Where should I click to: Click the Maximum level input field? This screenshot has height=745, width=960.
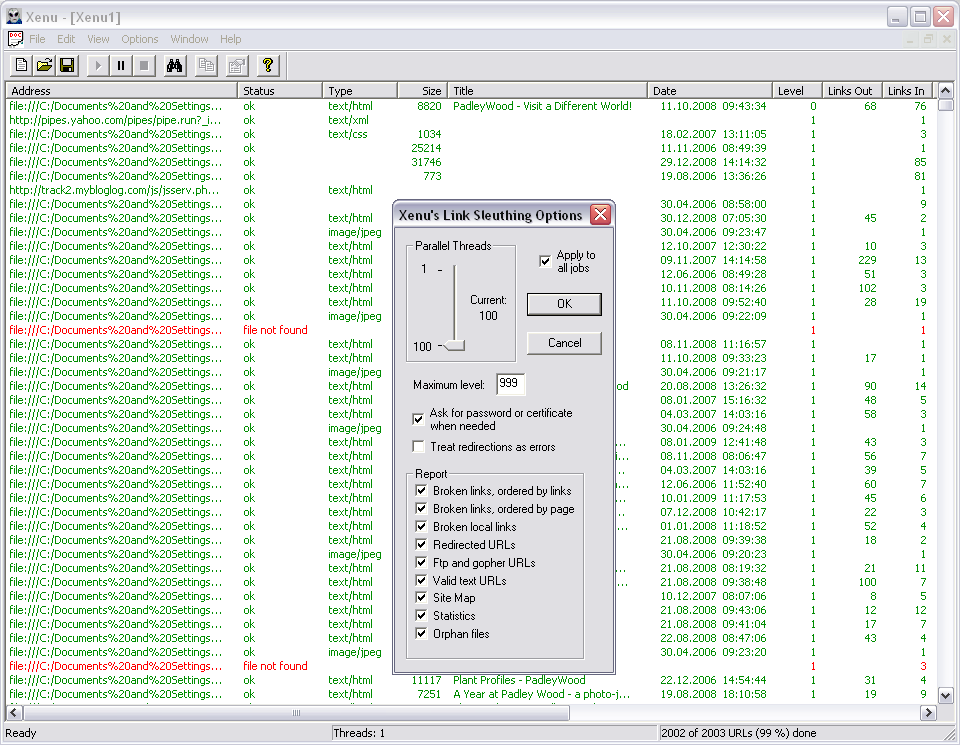tap(510, 385)
